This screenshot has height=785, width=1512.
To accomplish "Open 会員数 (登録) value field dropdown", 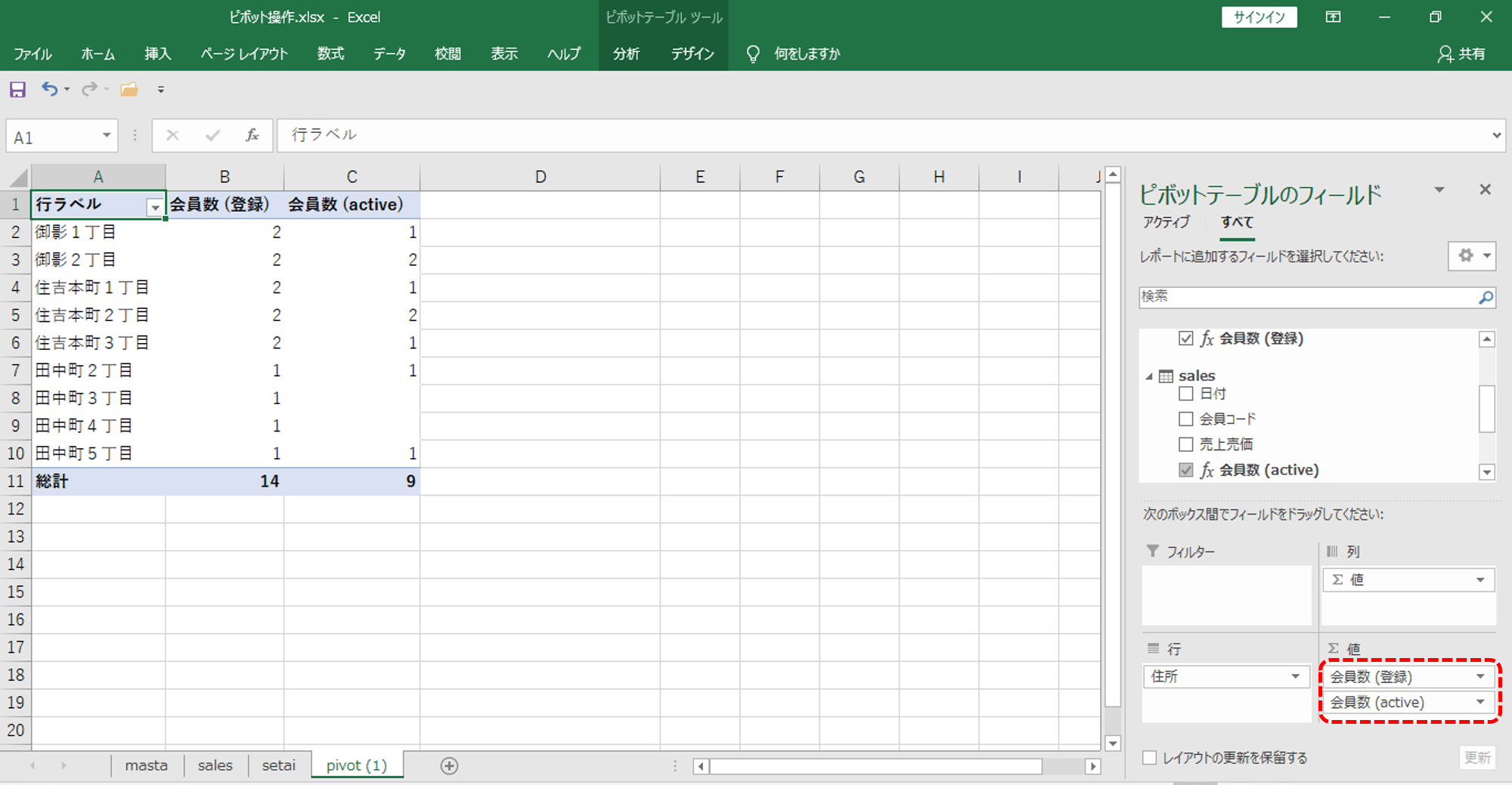I will (1480, 676).
